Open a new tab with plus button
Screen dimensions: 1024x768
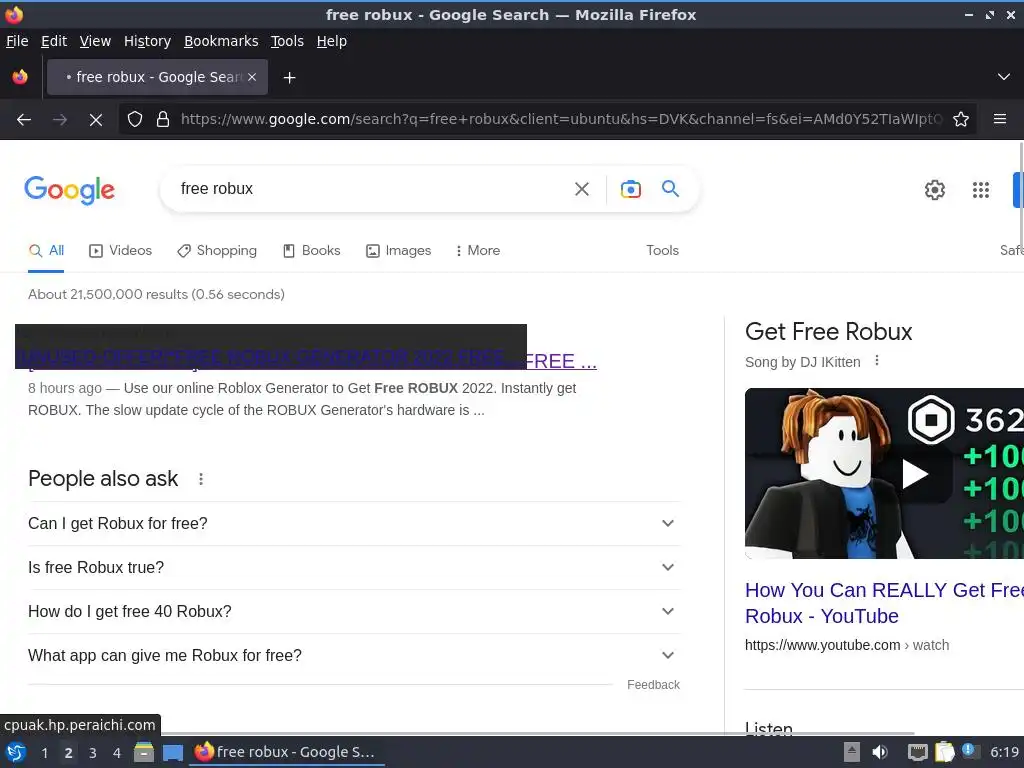(289, 78)
